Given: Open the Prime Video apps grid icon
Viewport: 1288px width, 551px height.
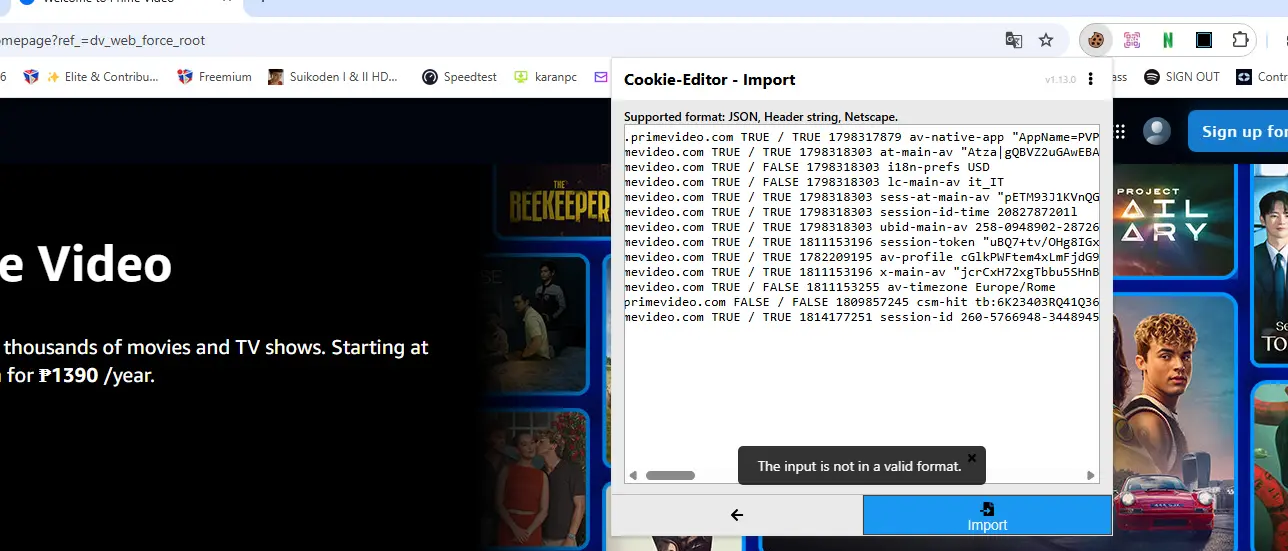Looking at the screenshot, I should tap(1120, 132).
